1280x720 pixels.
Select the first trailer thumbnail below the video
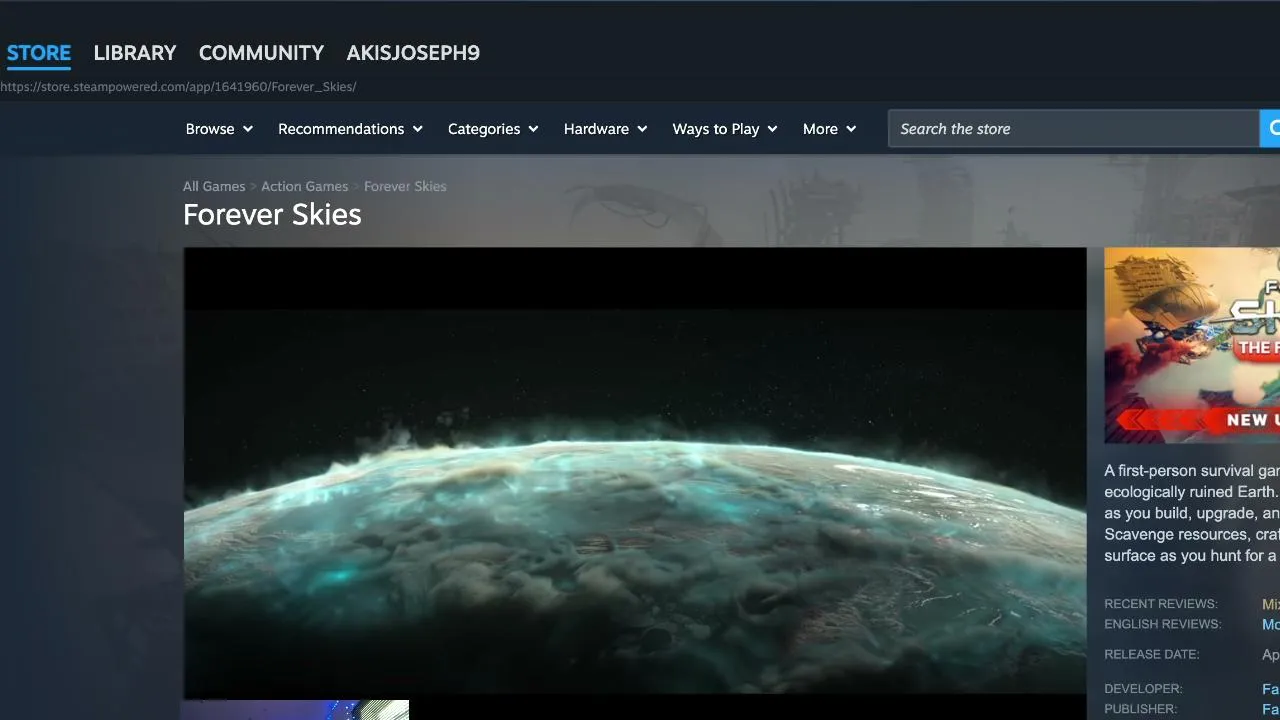tap(296, 710)
